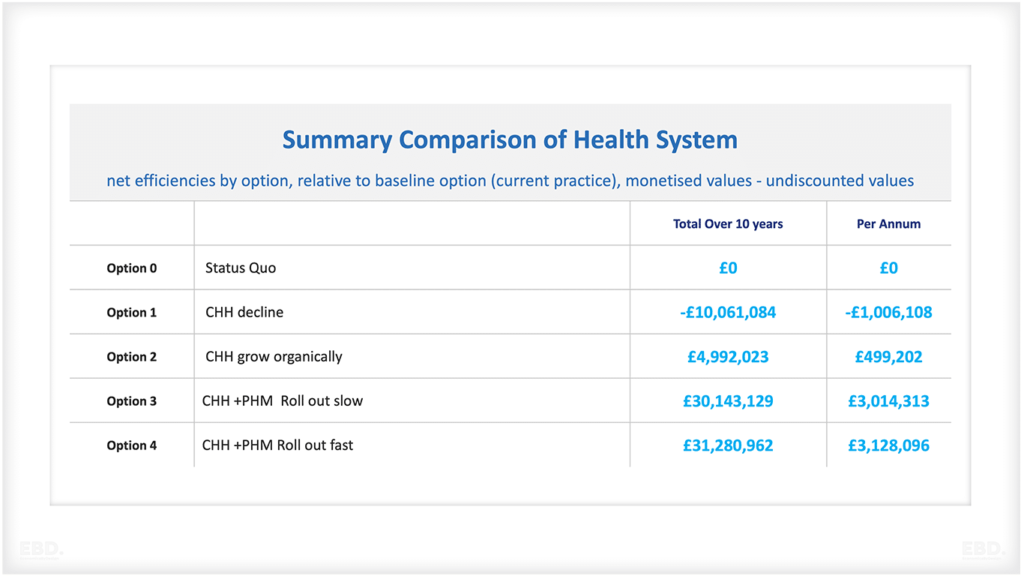Screen dimensions: 1024x576
Task: Select the Option 2 row label
Action: click(132, 357)
